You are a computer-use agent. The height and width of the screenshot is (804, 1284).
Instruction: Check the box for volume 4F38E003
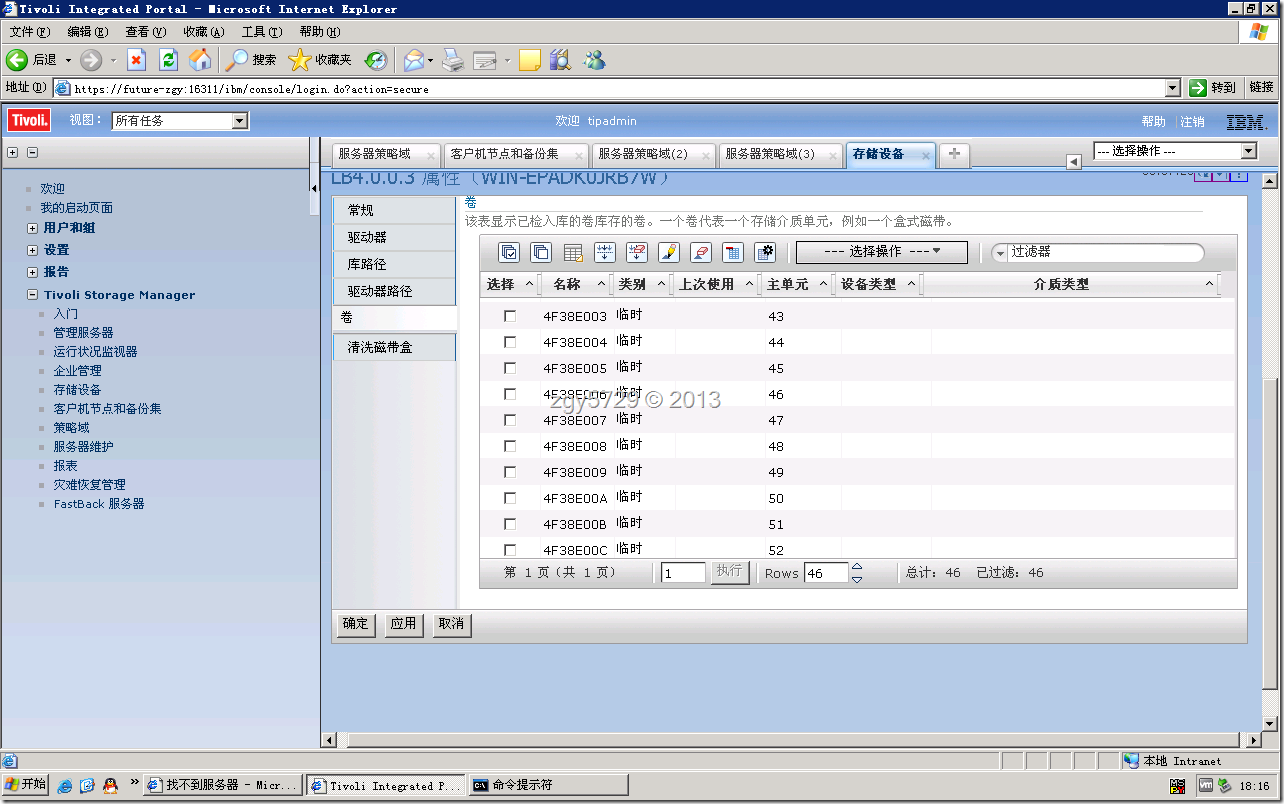[510, 316]
